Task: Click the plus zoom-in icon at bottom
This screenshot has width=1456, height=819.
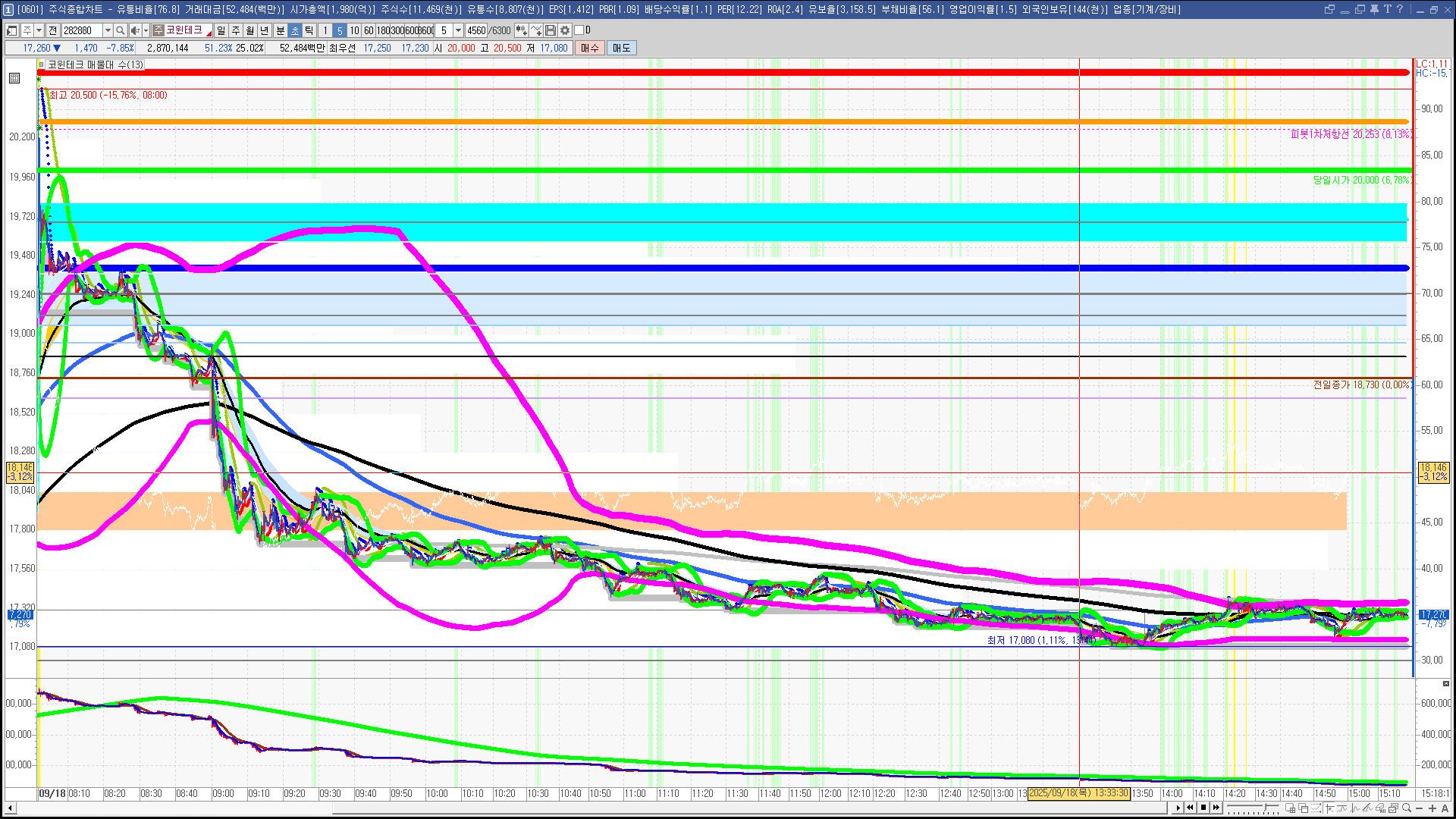Action: click(x=1432, y=808)
